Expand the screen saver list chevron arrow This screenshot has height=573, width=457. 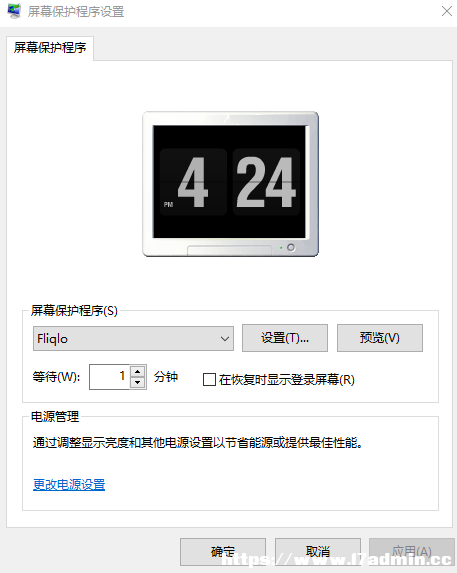tap(225, 339)
